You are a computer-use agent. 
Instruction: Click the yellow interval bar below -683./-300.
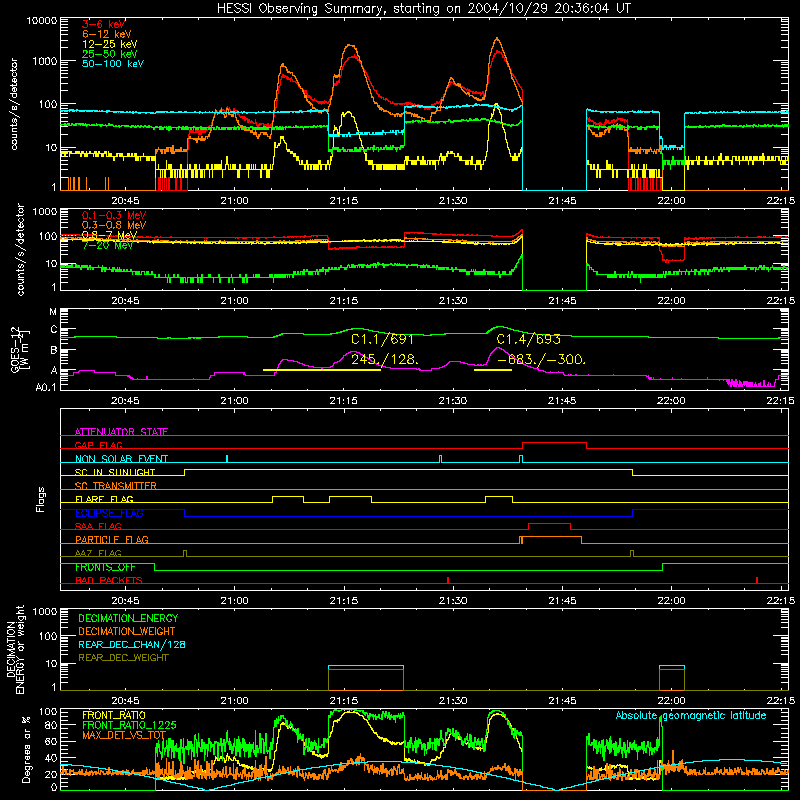point(493,370)
